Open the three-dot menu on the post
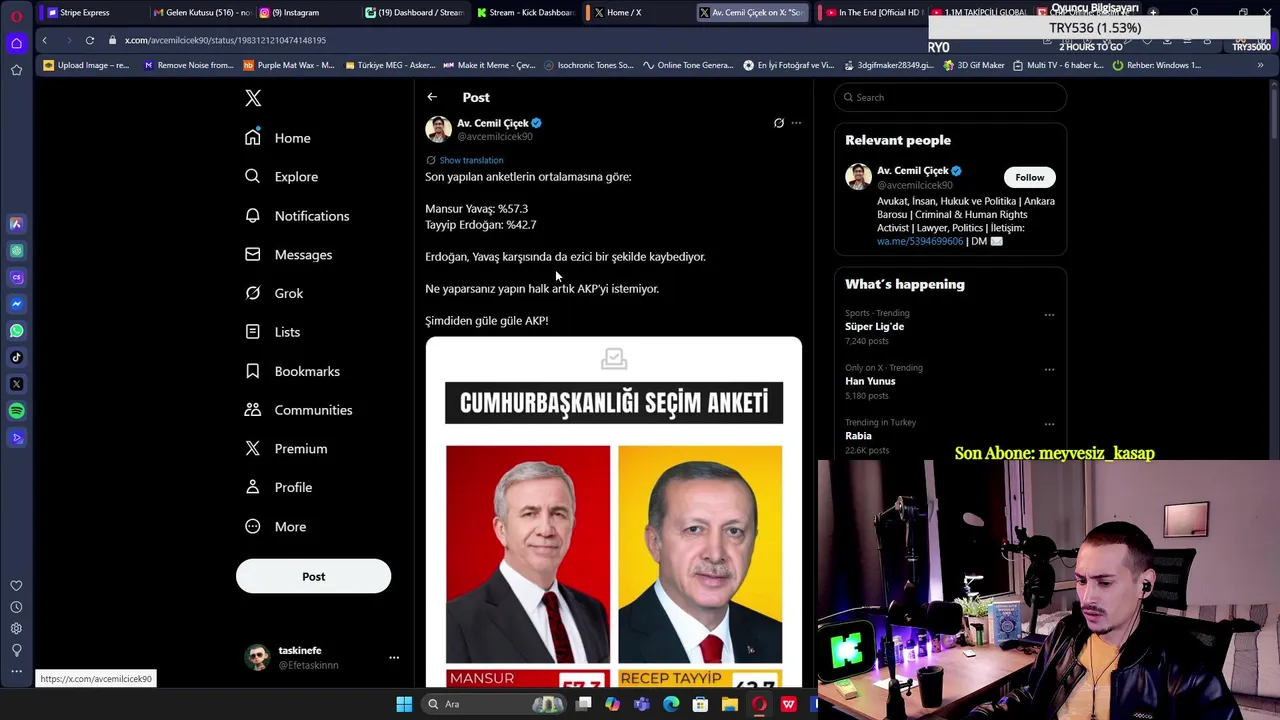1280x720 pixels. tap(796, 123)
